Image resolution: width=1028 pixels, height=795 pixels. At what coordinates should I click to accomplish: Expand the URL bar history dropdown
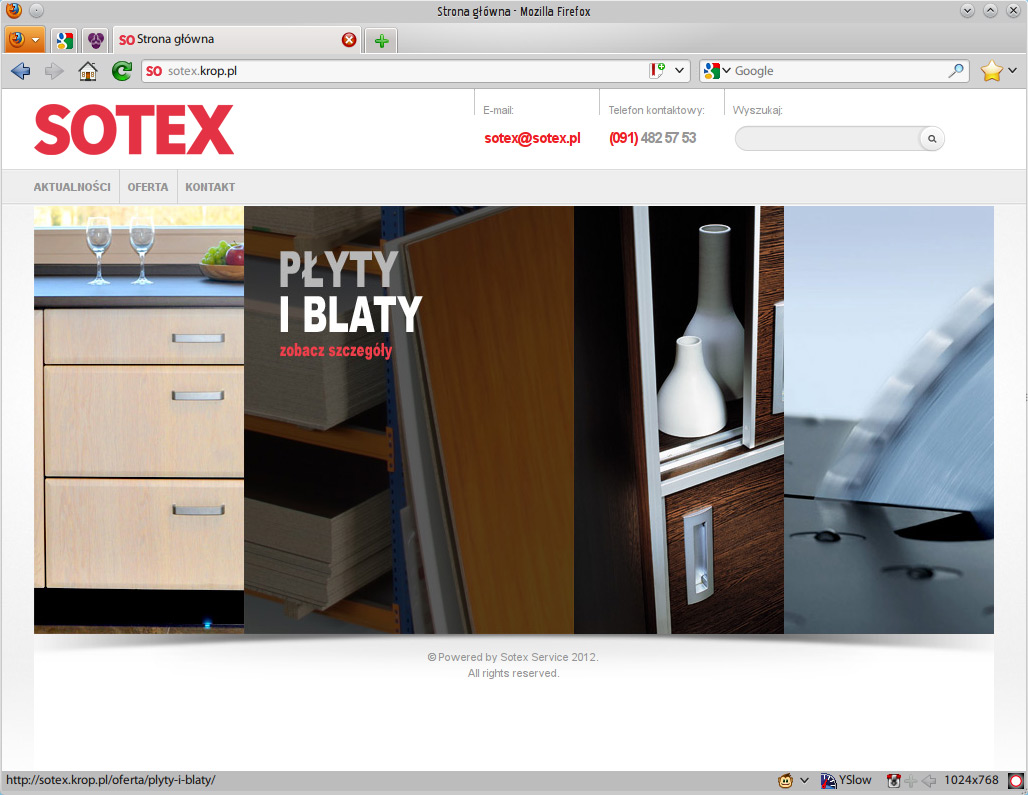coord(681,71)
